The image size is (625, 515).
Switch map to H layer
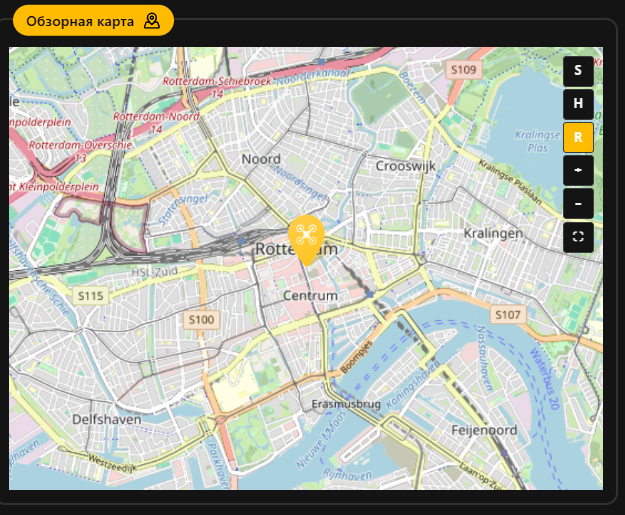[578, 104]
